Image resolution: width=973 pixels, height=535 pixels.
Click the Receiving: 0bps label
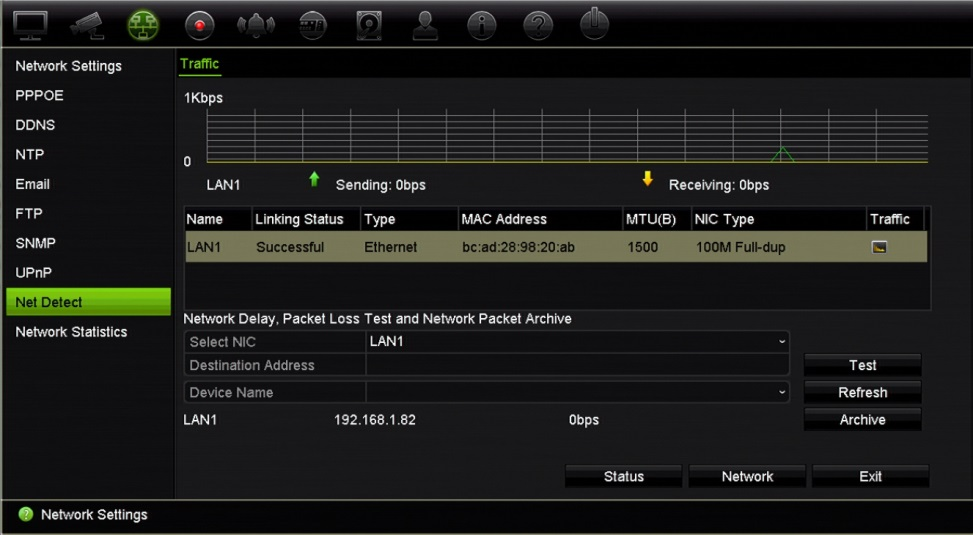[x=719, y=185]
